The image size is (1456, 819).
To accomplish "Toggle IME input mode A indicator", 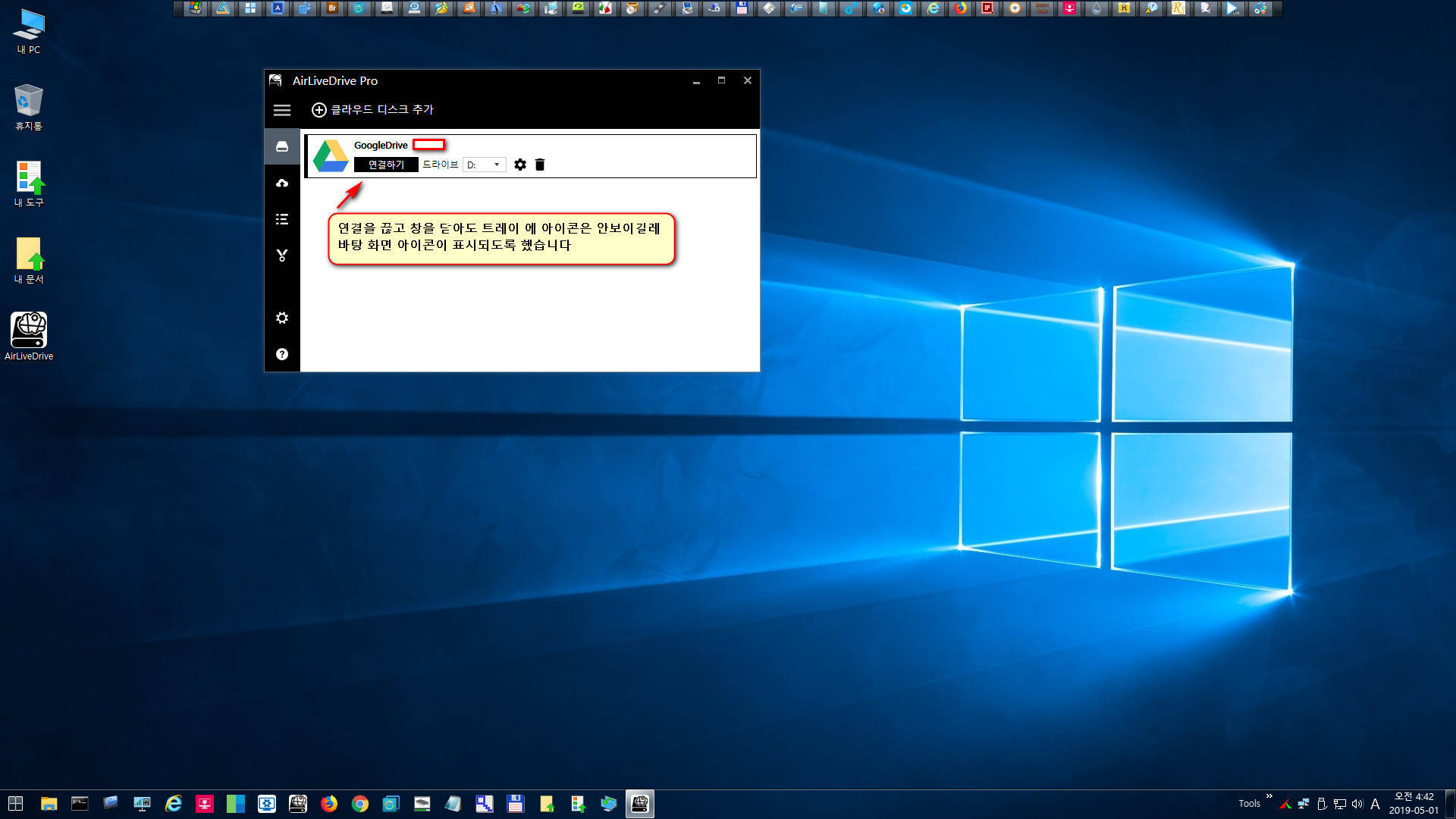I will pos(1375,804).
